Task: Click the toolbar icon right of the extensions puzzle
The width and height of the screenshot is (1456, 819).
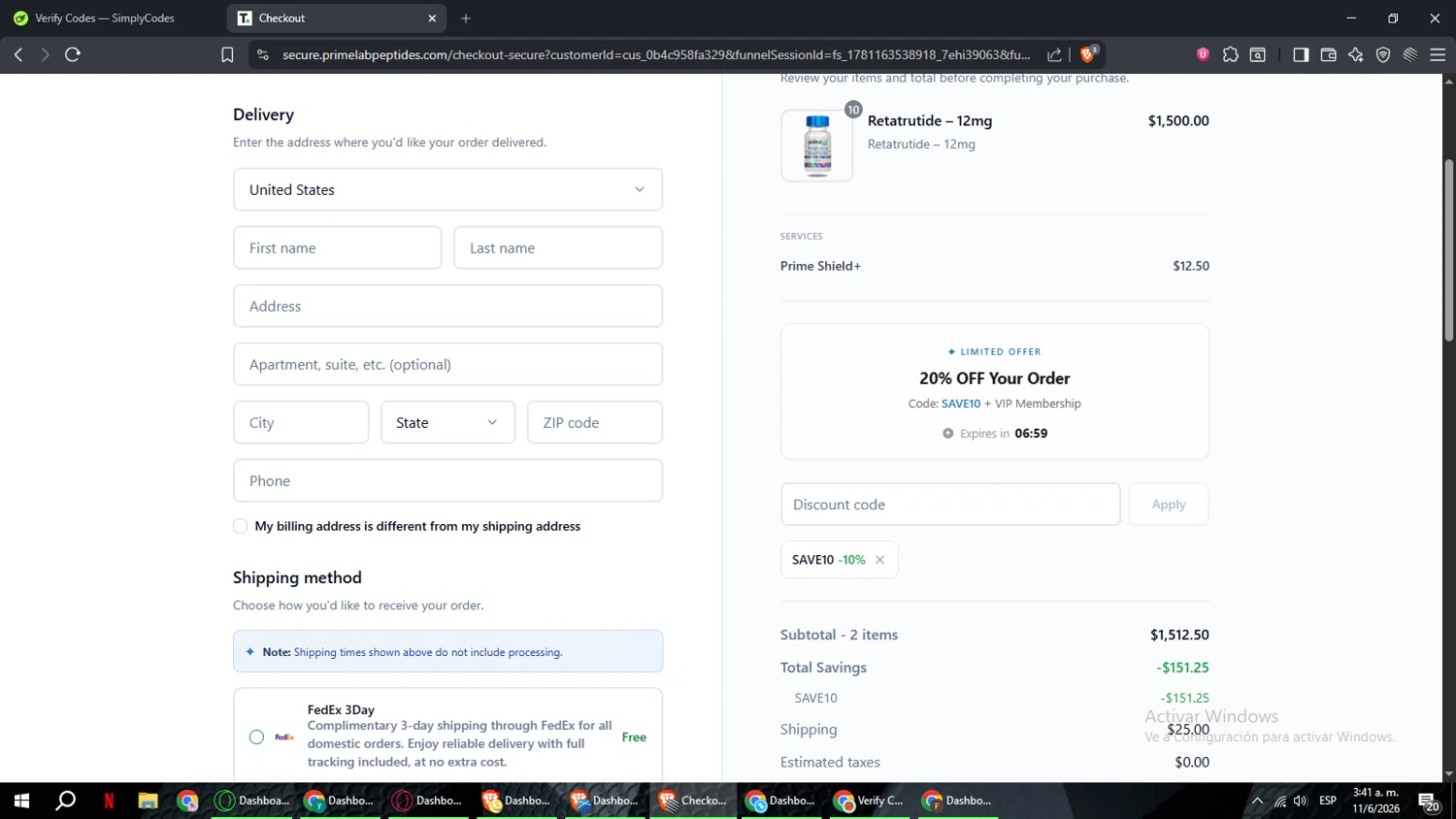Action: (x=1258, y=54)
